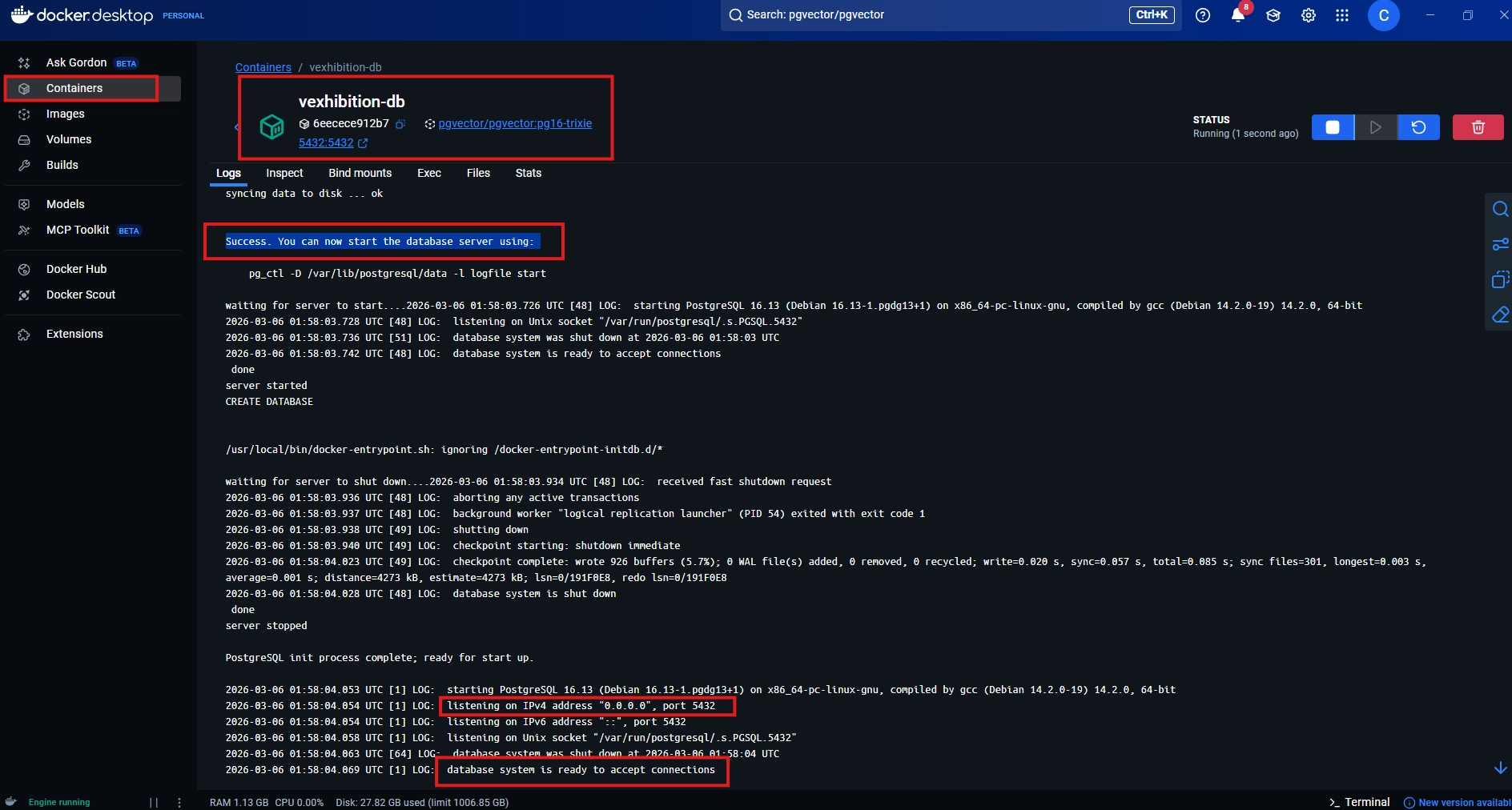Click the greyed-out Start play button
The image size is (1512, 810).
pyautogui.click(x=1376, y=127)
